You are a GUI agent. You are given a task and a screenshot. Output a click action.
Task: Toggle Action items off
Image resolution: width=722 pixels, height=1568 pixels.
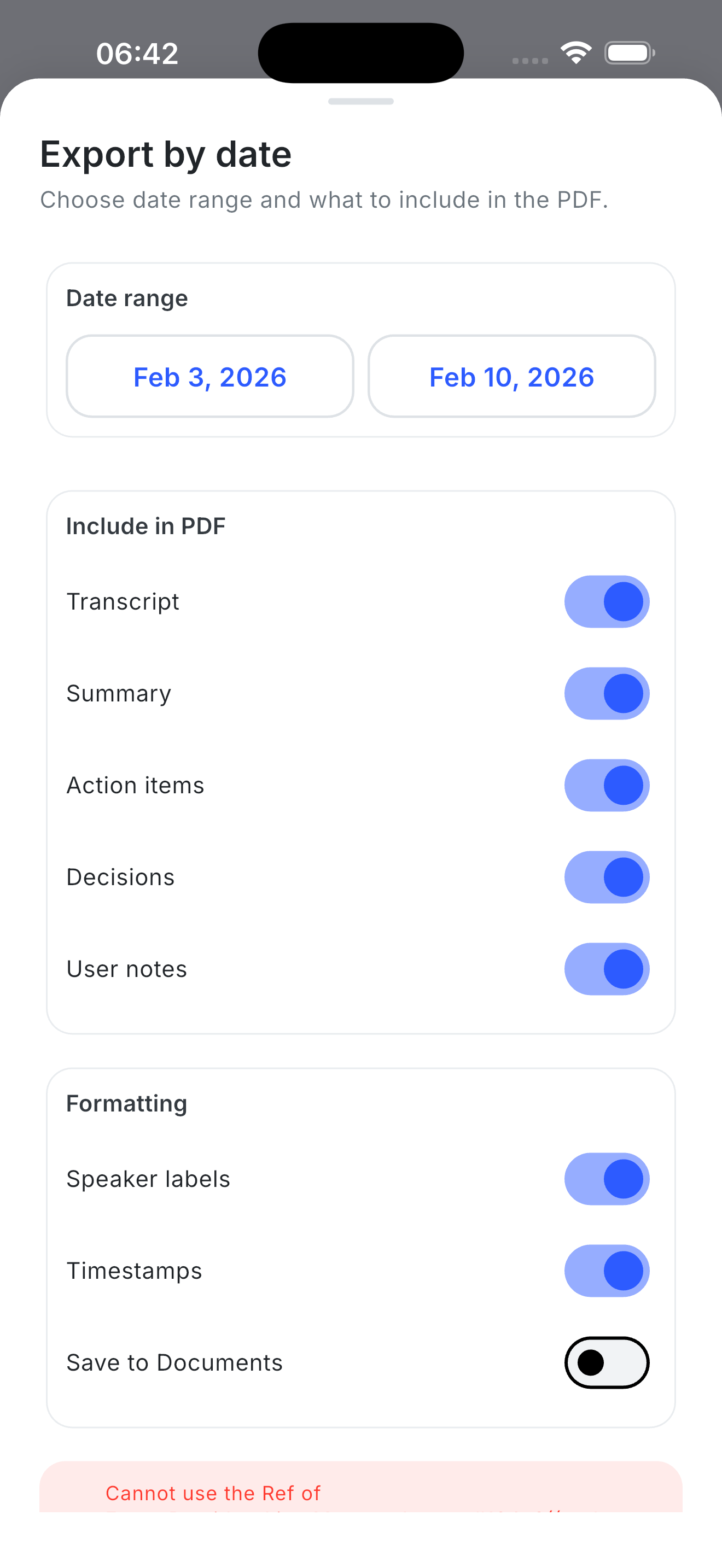(607, 785)
